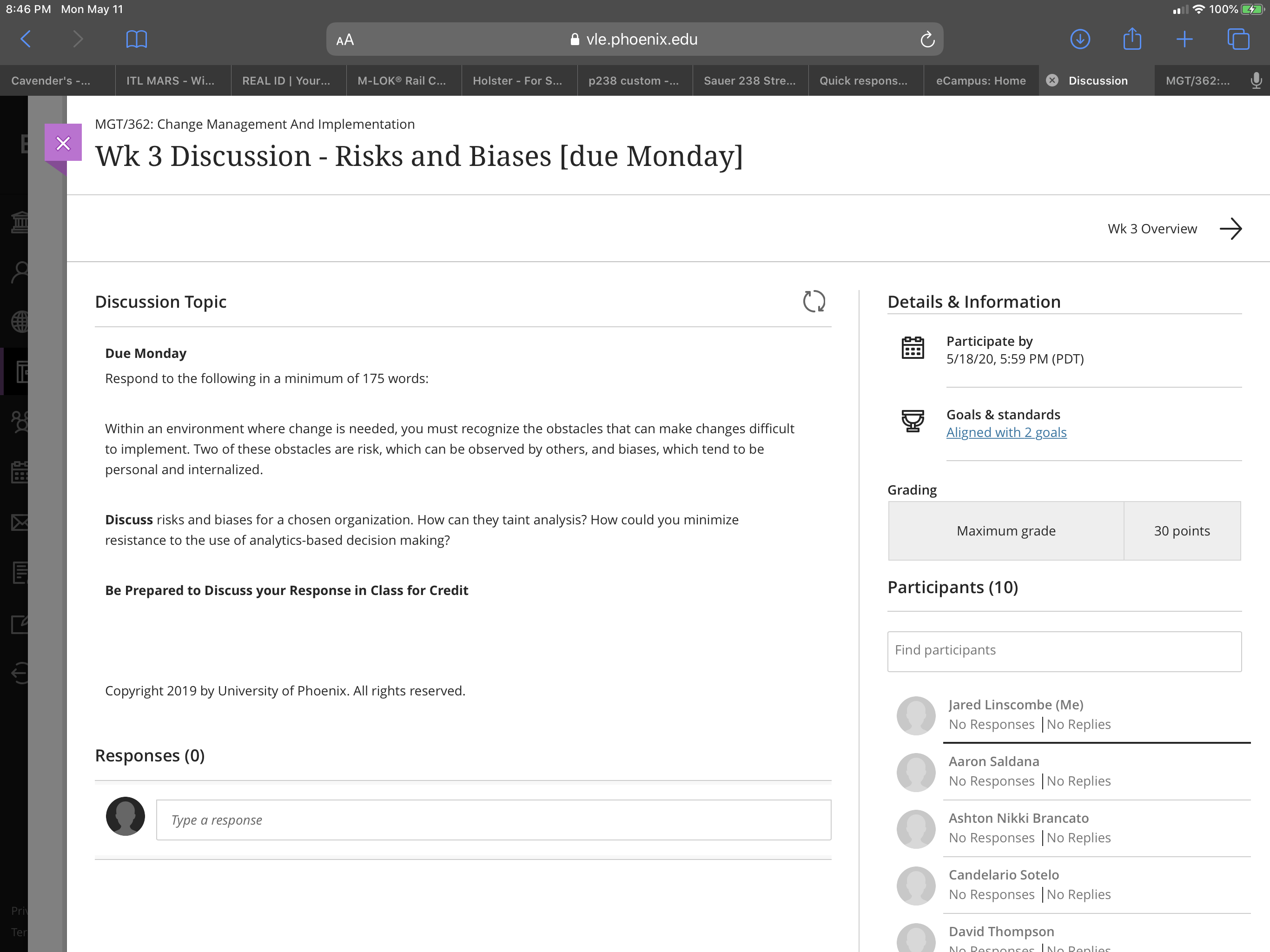
Task: Open the organizations people sidebar icon
Action: (x=20, y=422)
